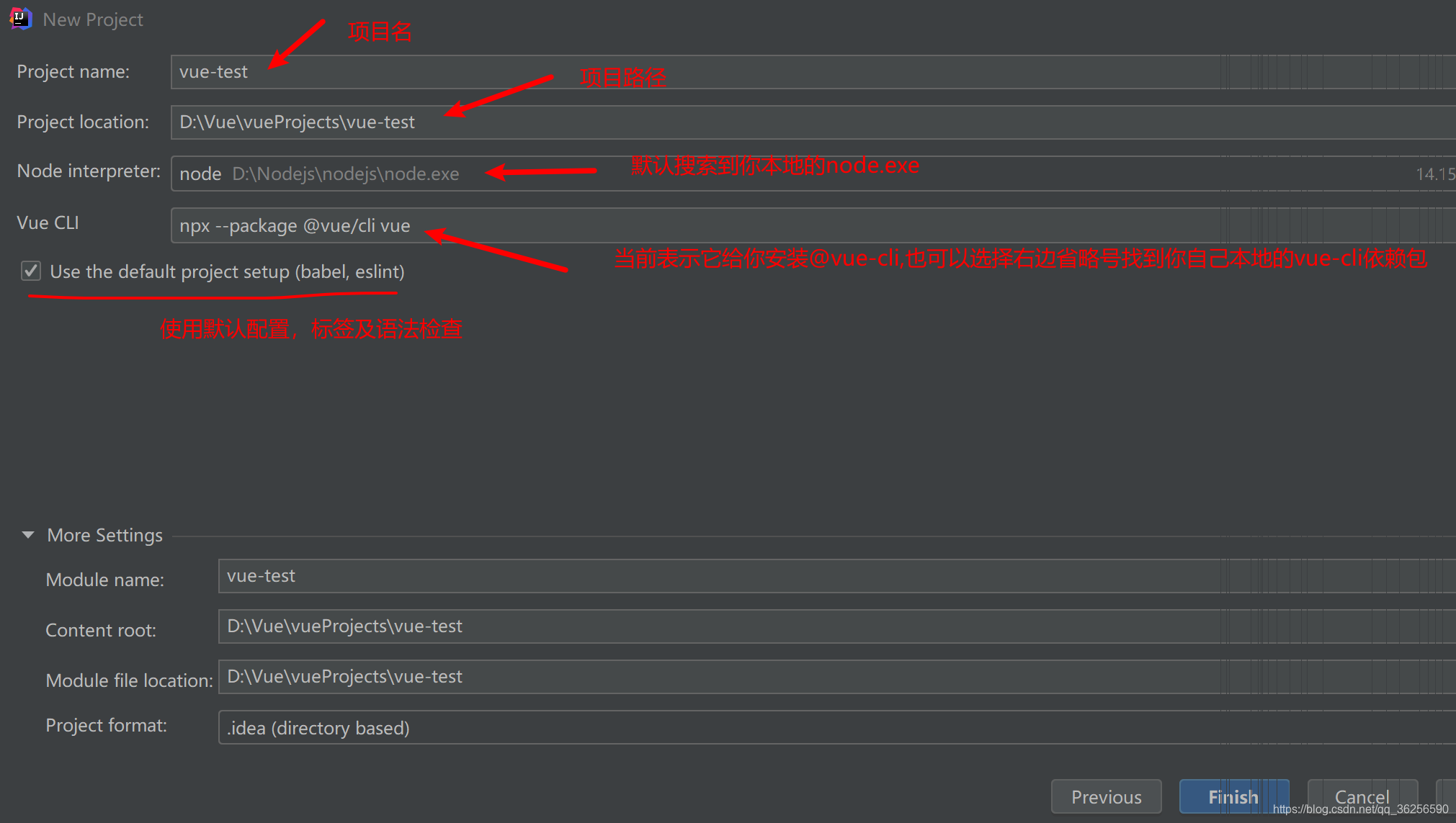The image size is (1456, 823).
Task: Focus the Project name input field
Action: click(648, 72)
